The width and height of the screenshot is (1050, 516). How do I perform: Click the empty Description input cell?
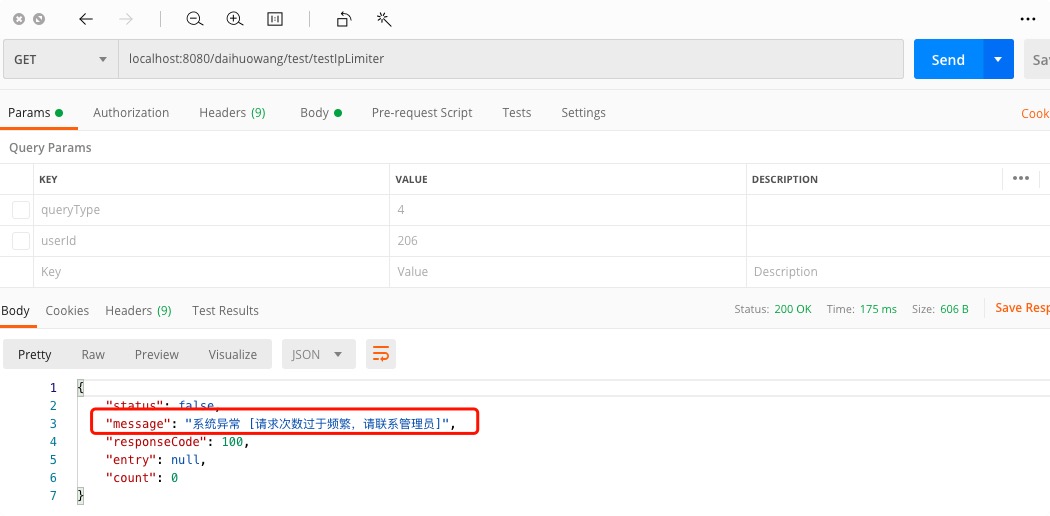898,272
